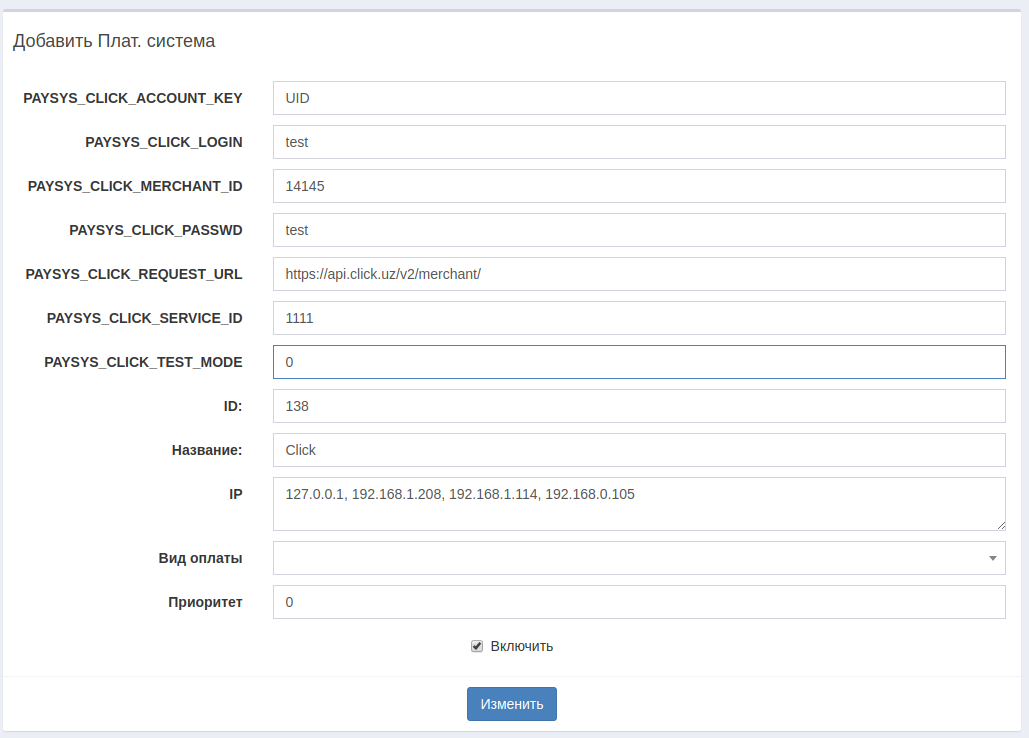Edit the request URL input field
The height and width of the screenshot is (738, 1029).
pyautogui.click(x=638, y=274)
